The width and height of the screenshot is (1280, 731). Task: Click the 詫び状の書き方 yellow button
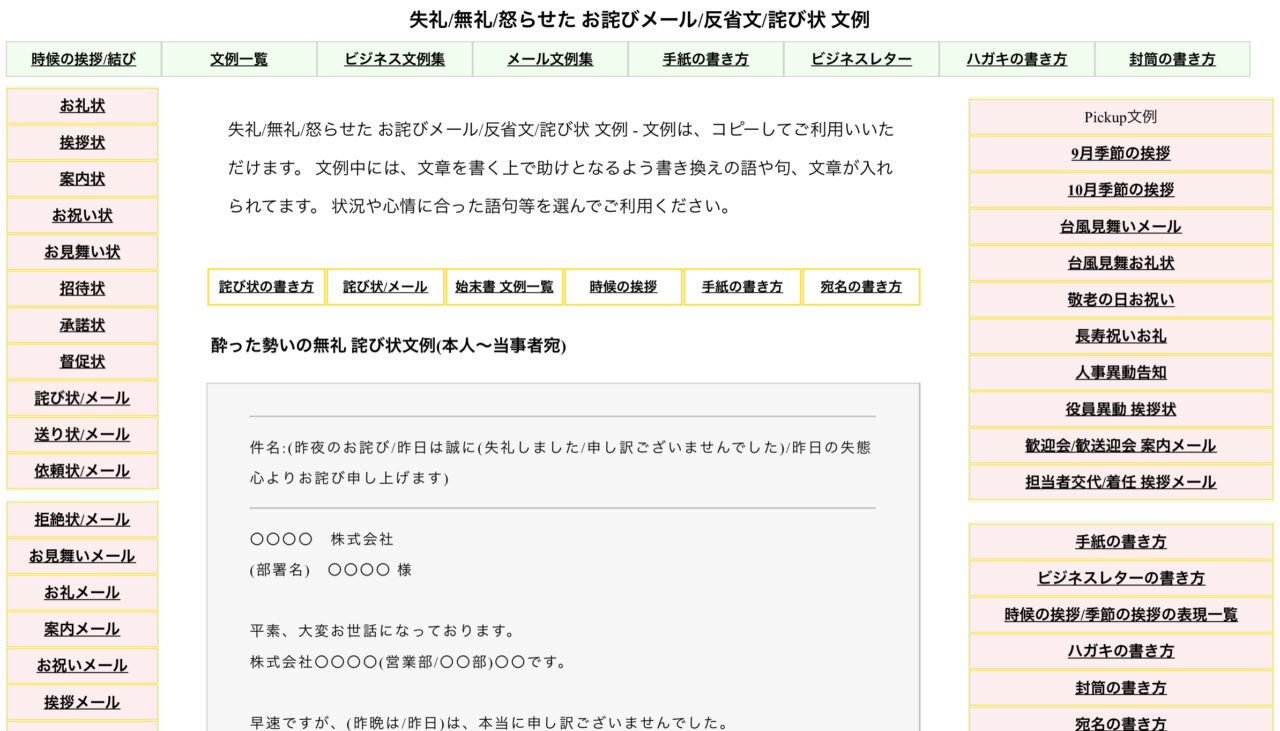pos(267,286)
